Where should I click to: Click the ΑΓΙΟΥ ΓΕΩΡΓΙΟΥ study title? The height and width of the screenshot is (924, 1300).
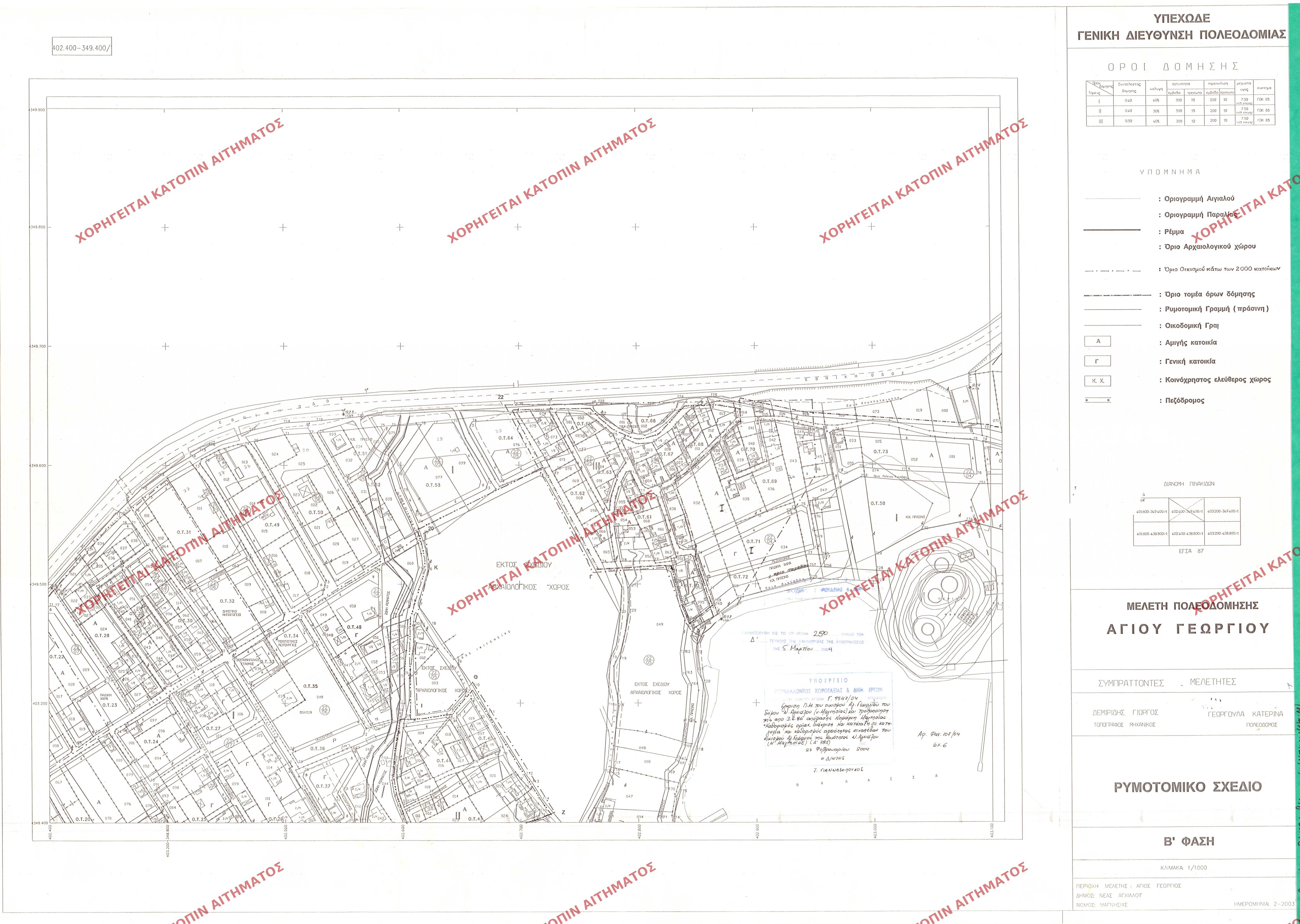tap(1188, 629)
